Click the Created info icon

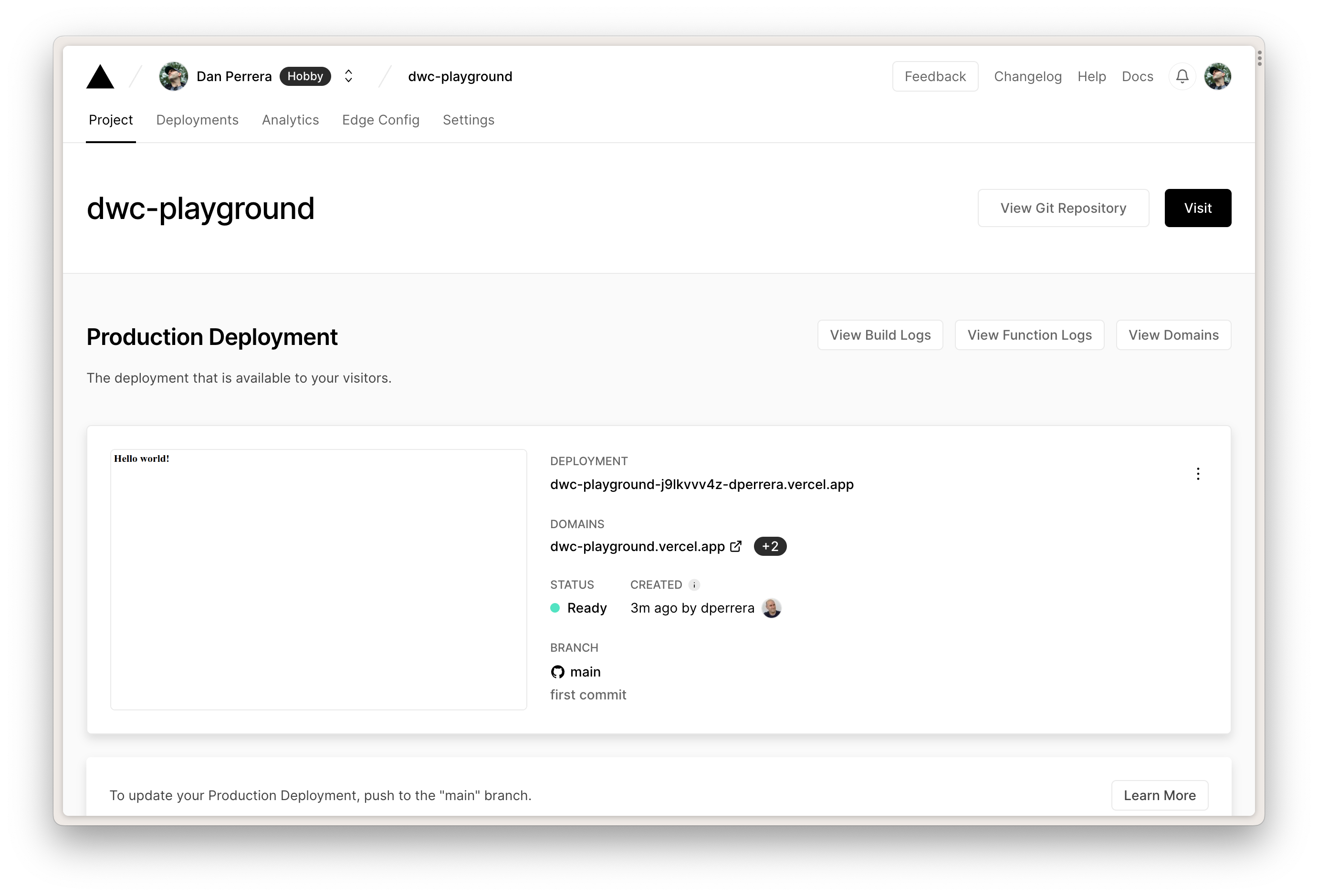(694, 584)
